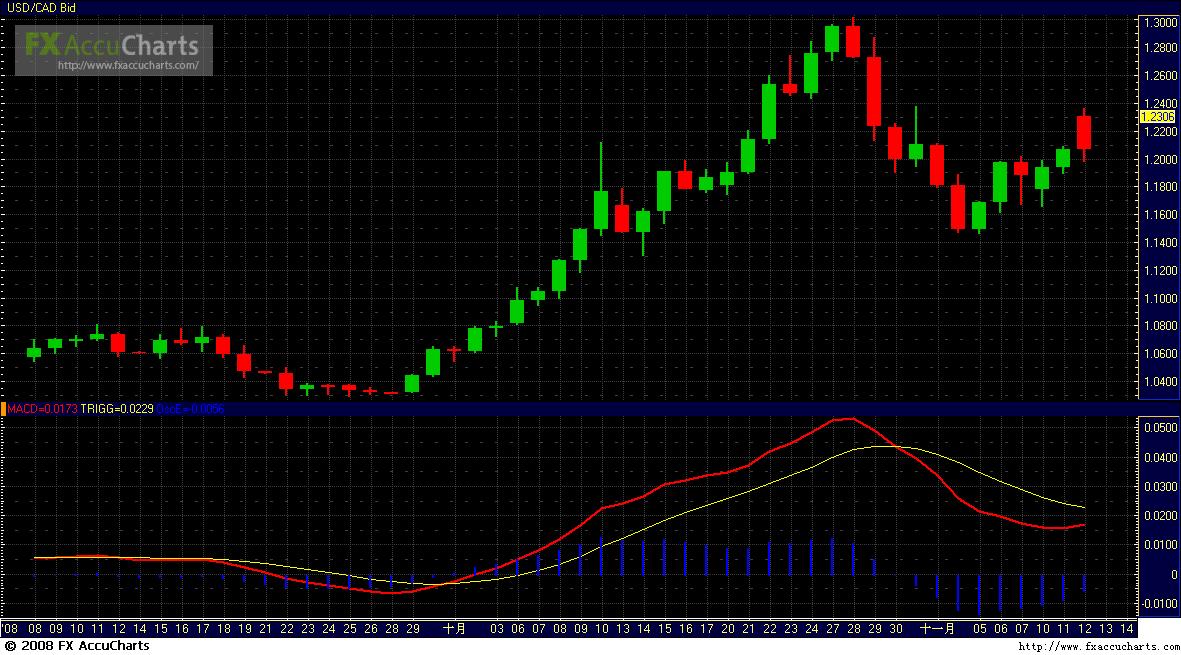Click the 1.1800 price axis label
1181x655 pixels.
pyautogui.click(x=1160, y=187)
